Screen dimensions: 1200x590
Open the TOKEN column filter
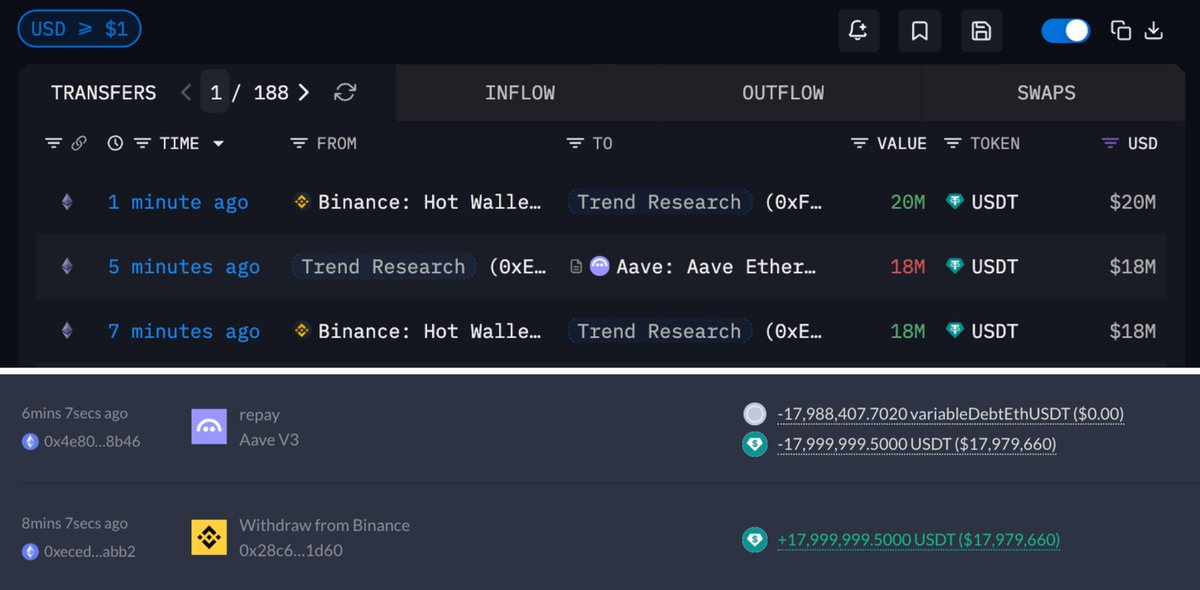click(x=952, y=144)
